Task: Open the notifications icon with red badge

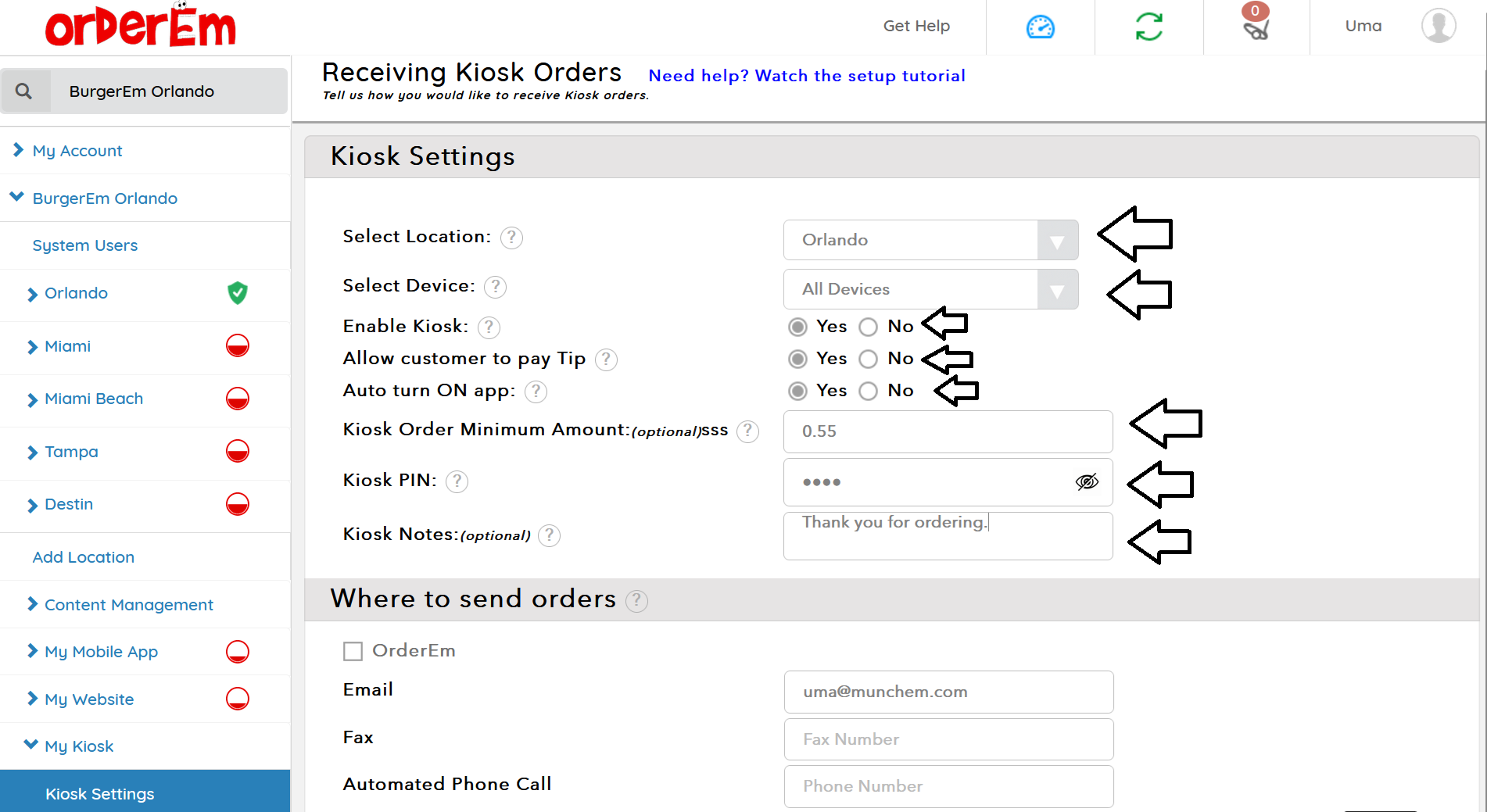Action: (x=1256, y=27)
